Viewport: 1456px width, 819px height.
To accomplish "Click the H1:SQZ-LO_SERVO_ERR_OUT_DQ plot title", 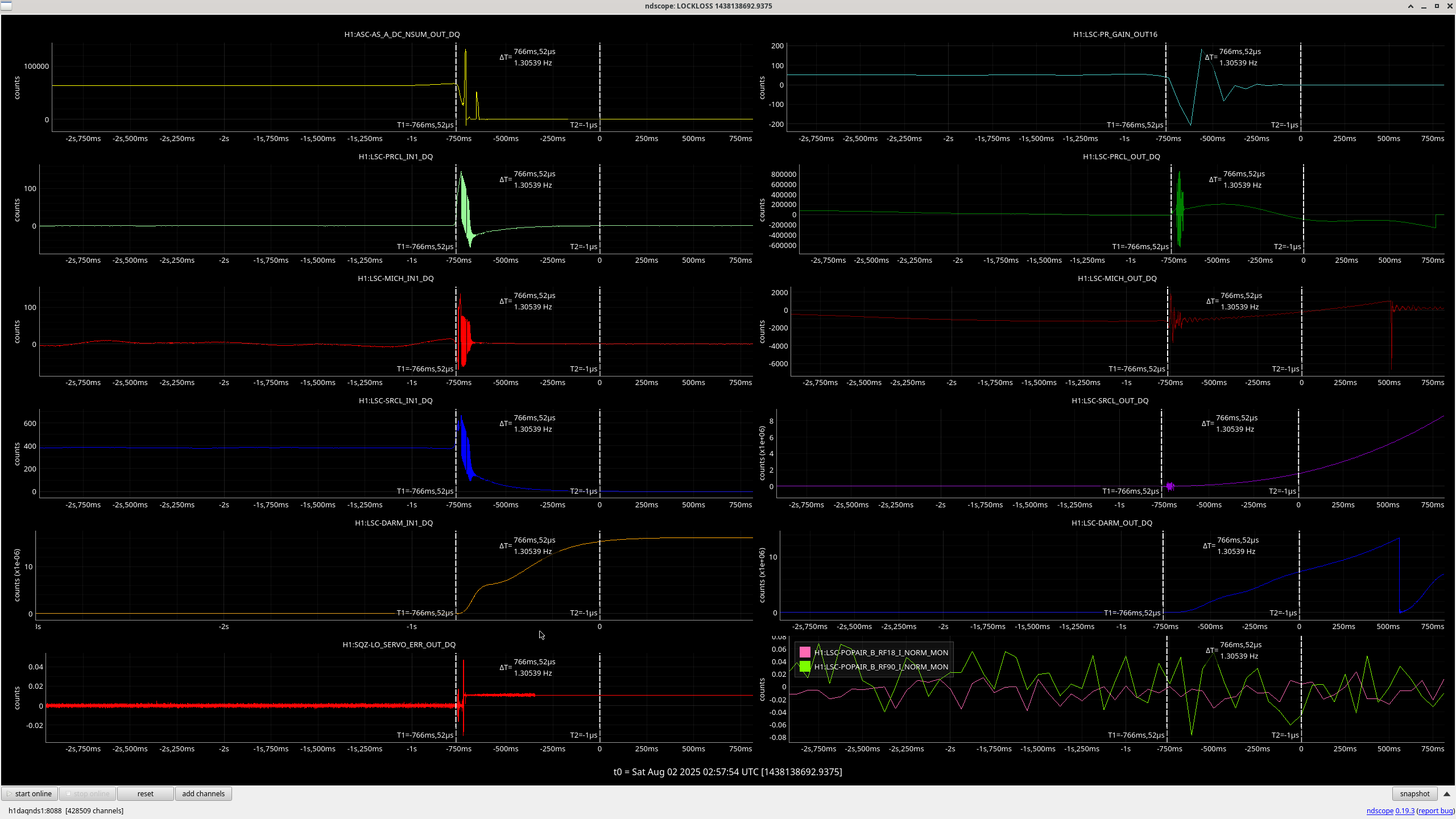I will point(399,644).
